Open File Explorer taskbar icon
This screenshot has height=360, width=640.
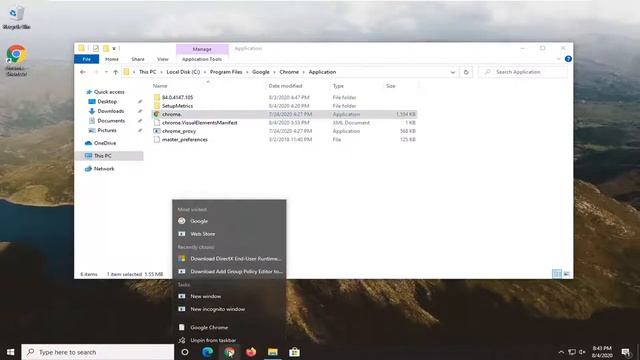(273, 352)
